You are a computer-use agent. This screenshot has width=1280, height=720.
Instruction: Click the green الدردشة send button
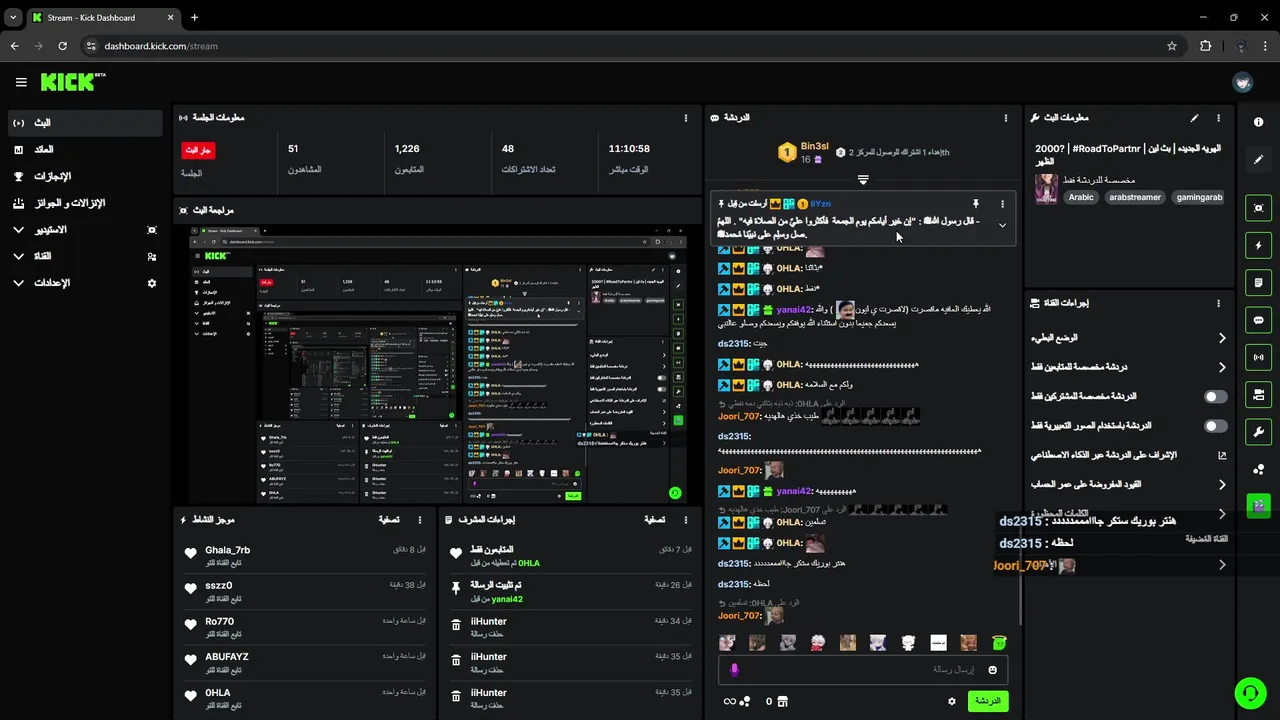click(987, 701)
